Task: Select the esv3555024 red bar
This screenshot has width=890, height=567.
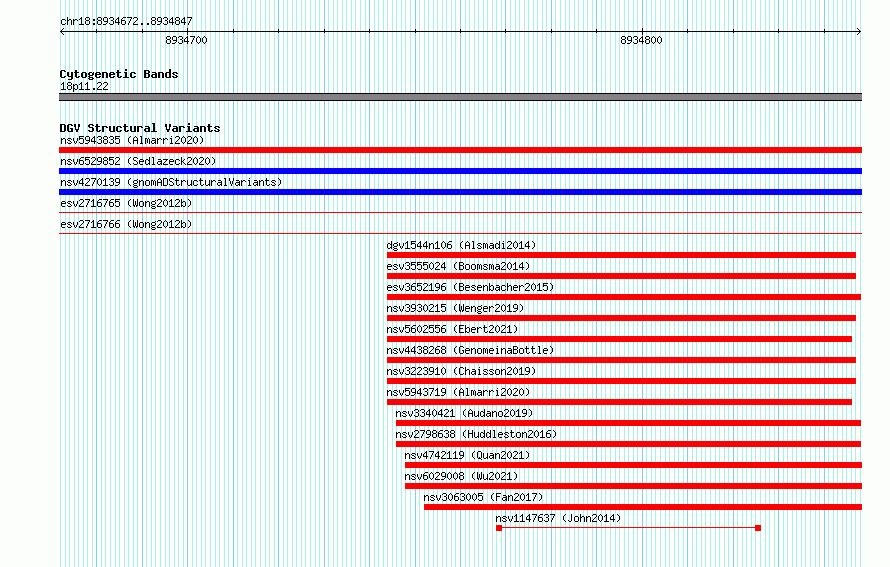Action: click(x=621, y=276)
